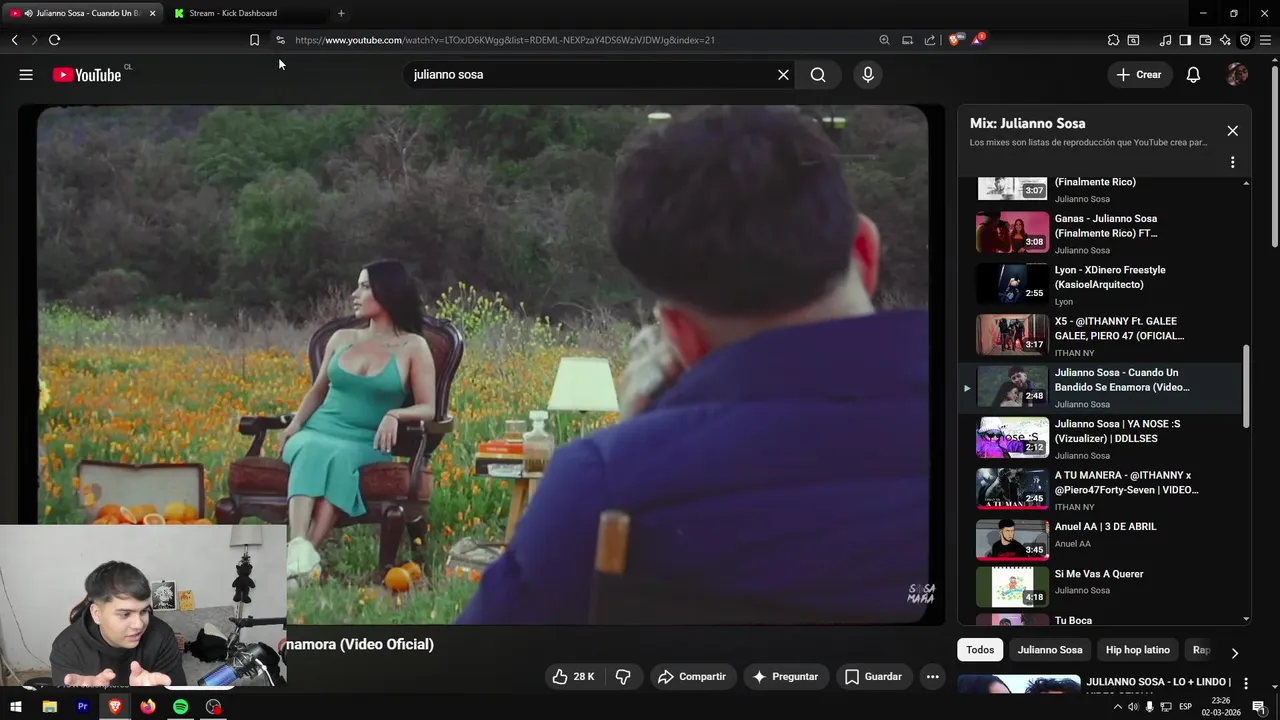The height and width of the screenshot is (720, 1280).
Task: Play A TU MANERA by ITHAN NY
Action: 1100,491
